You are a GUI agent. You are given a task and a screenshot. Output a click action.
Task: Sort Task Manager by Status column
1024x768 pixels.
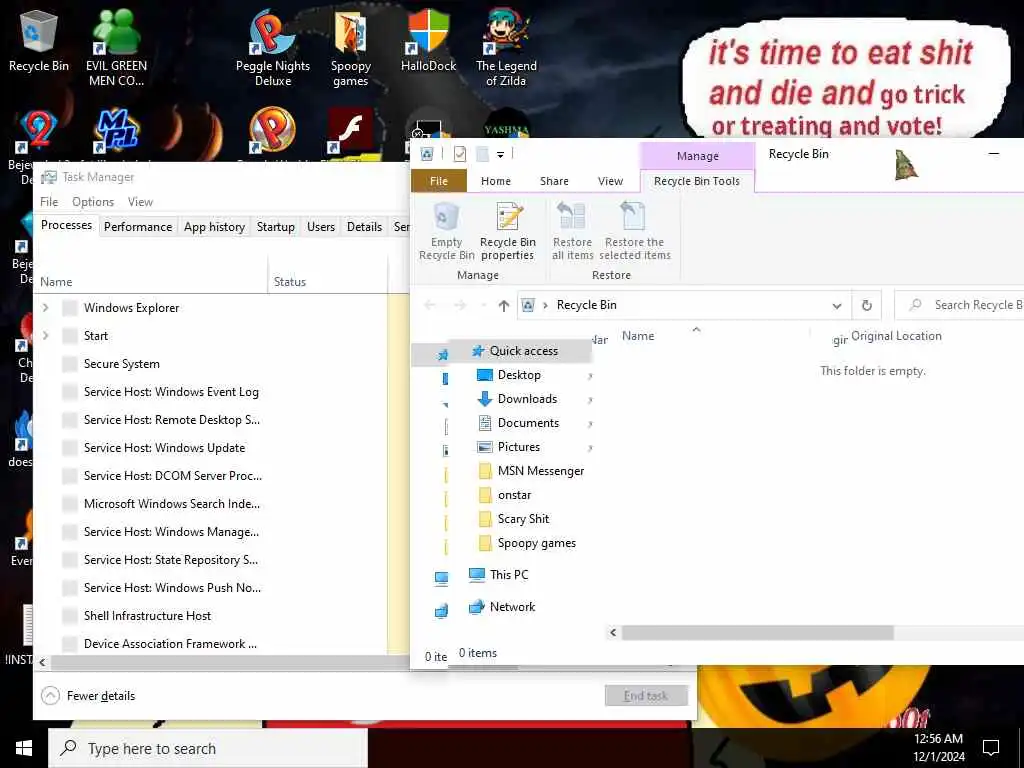tap(289, 281)
